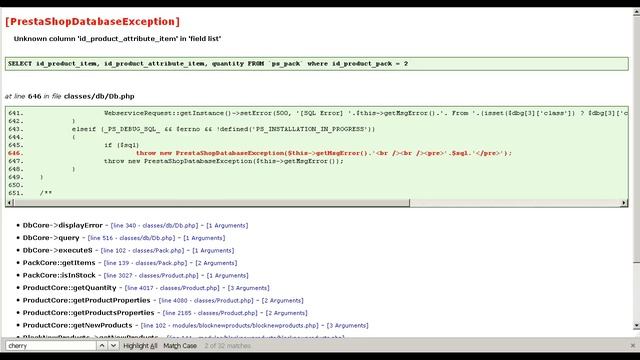Image resolution: width=640 pixels, height=360 pixels.
Task: Click 'ProductCore::getProductsProperties' trace entry
Action: pyautogui.click(x=89, y=313)
